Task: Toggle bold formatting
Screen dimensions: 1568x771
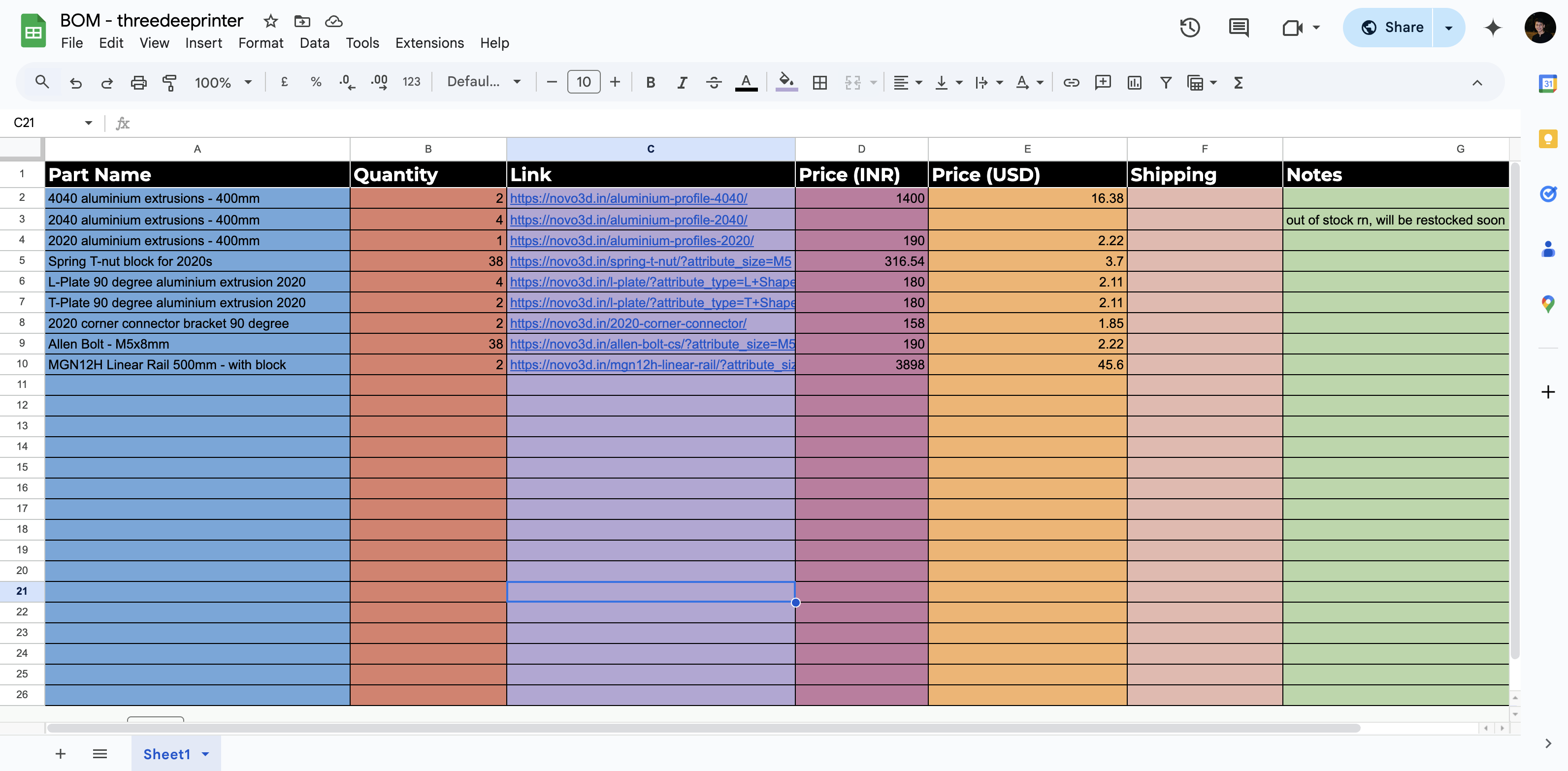Action: [650, 82]
